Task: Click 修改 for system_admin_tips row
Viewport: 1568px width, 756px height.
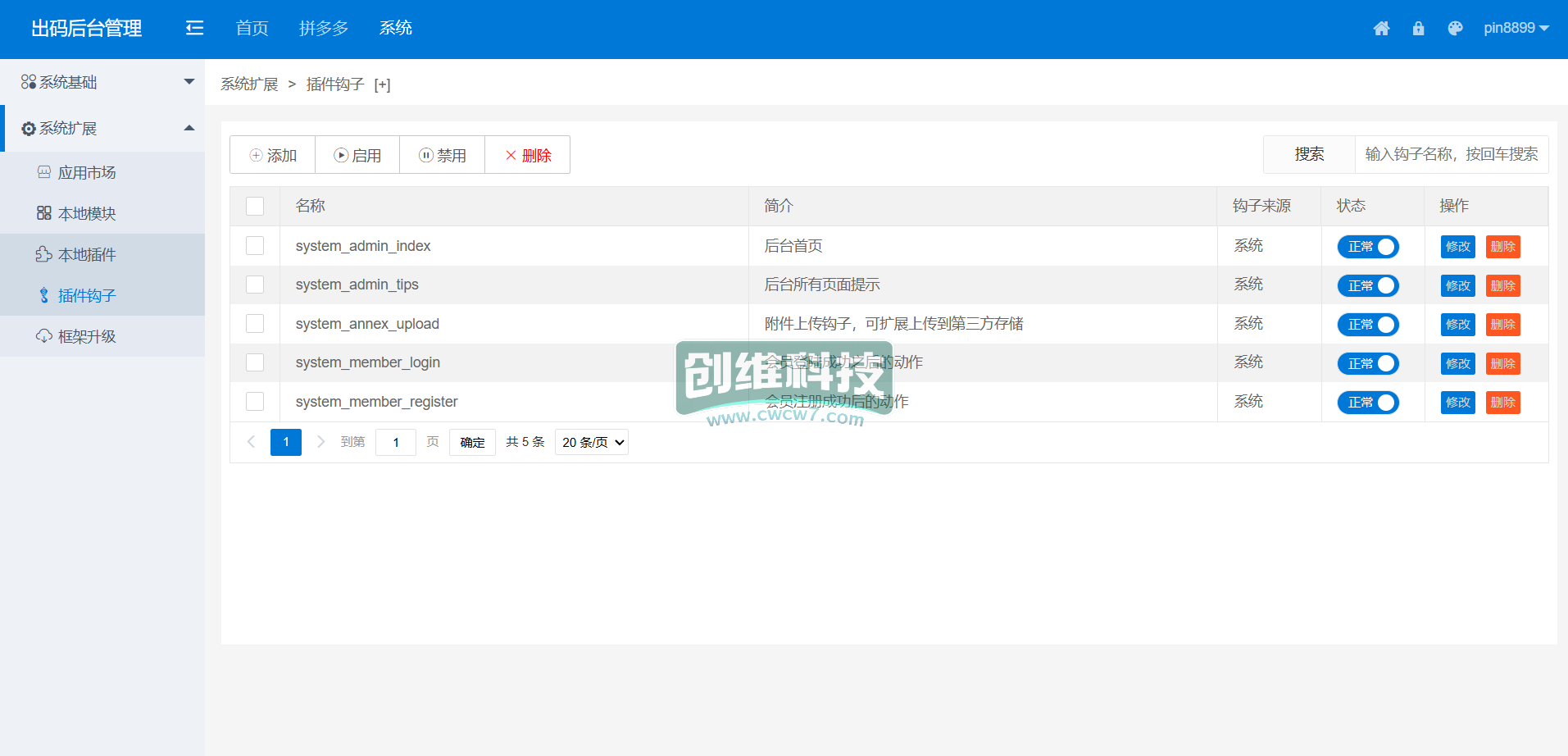Action: click(1457, 285)
